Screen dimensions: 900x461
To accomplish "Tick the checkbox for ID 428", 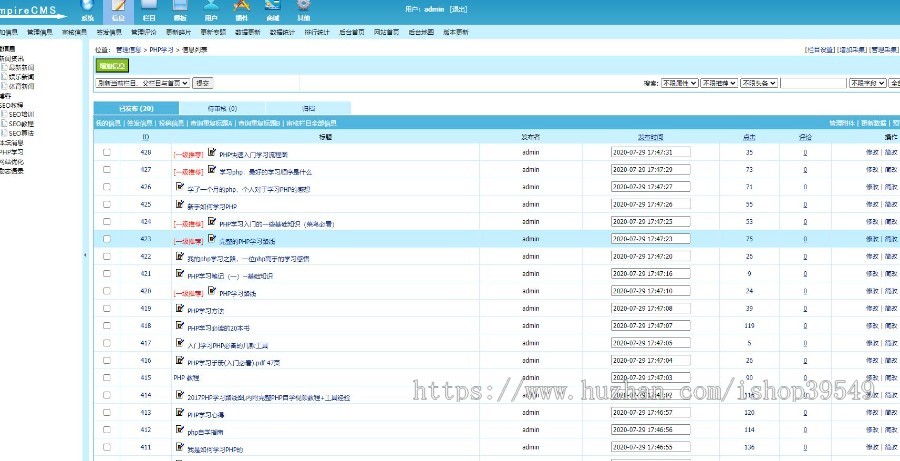I will point(107,152).
